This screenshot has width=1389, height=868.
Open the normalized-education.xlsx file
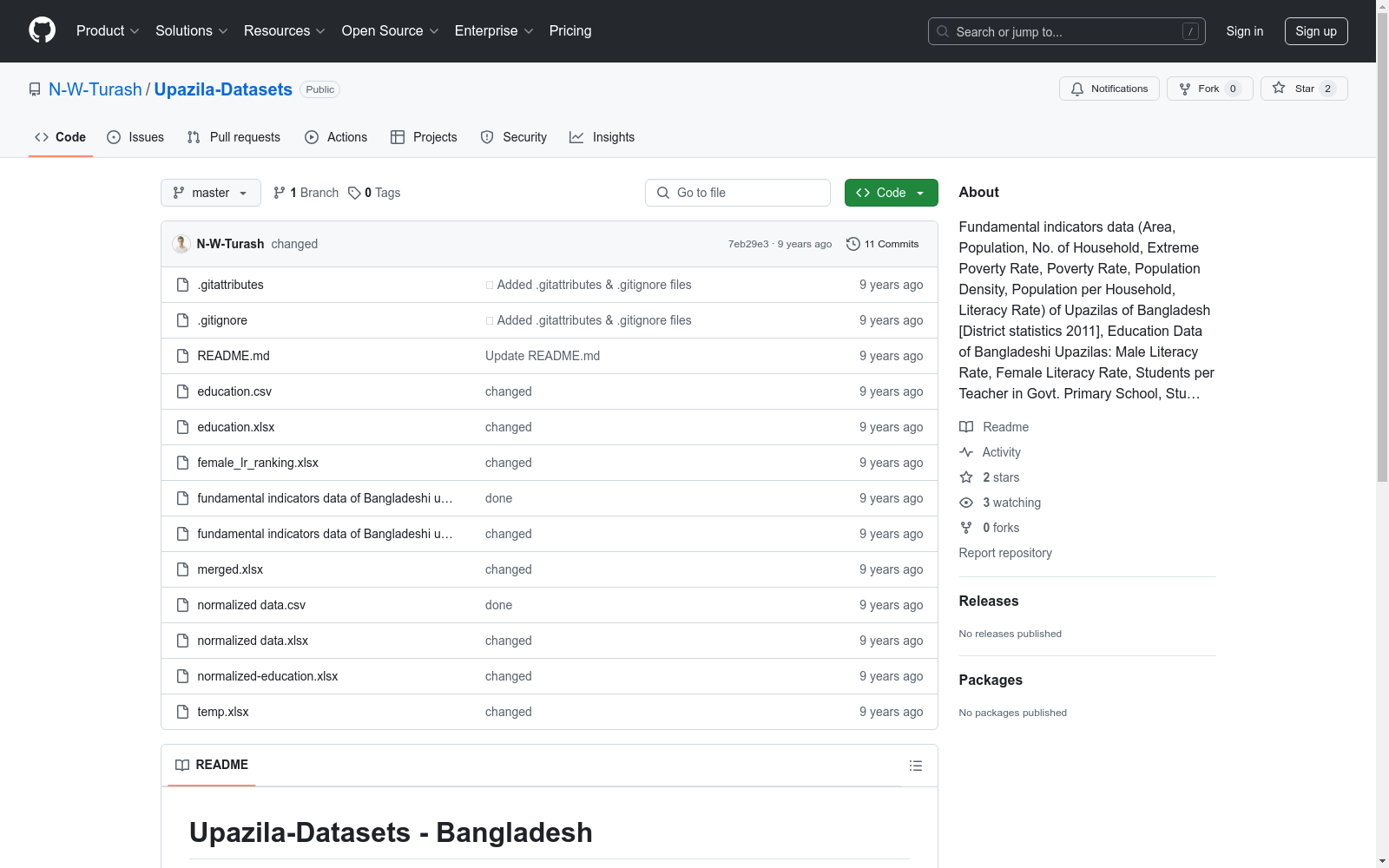tap(267, 676)
